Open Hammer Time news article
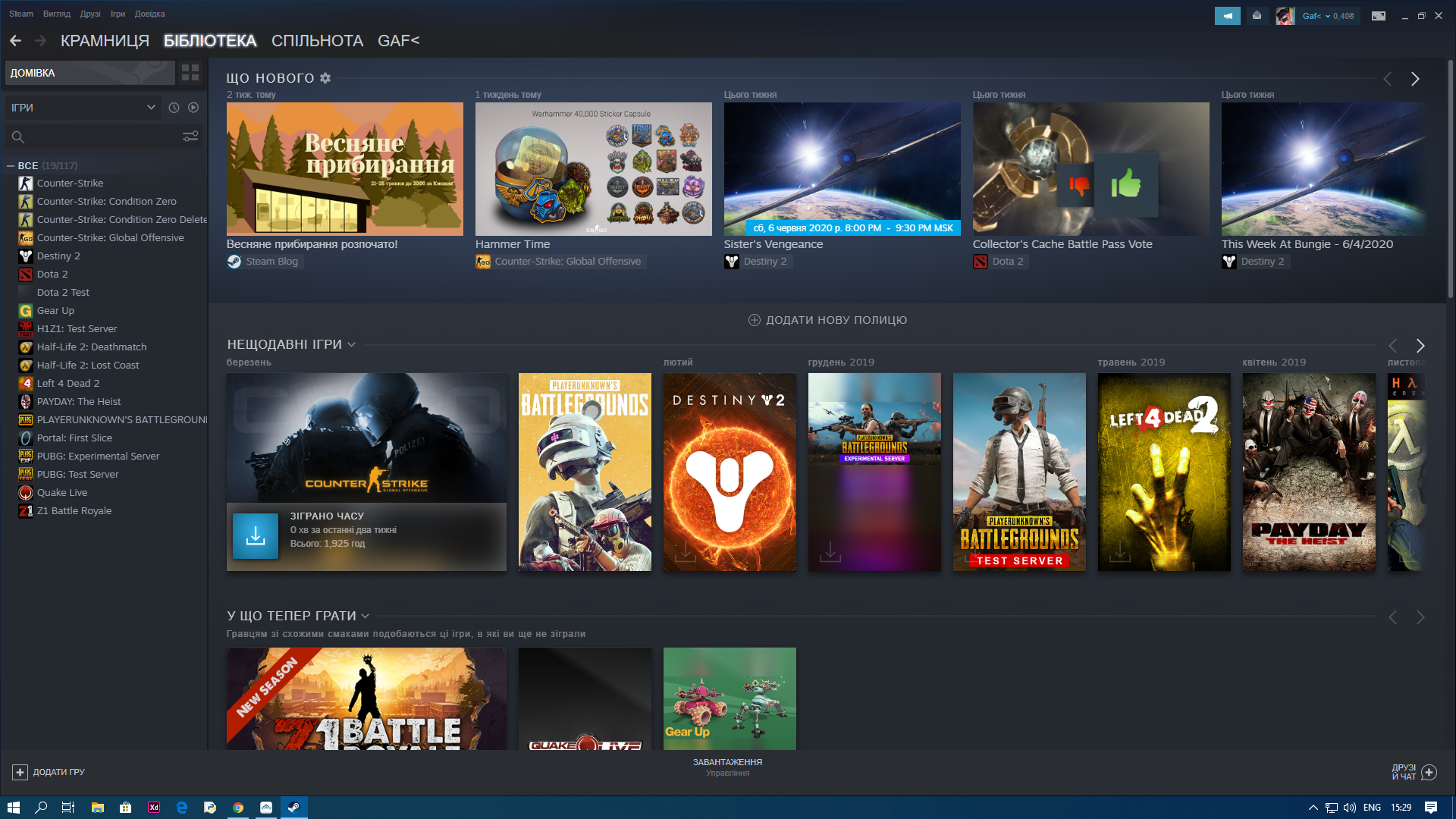This screenshot has width=1456, height=819. click(594, 169)
